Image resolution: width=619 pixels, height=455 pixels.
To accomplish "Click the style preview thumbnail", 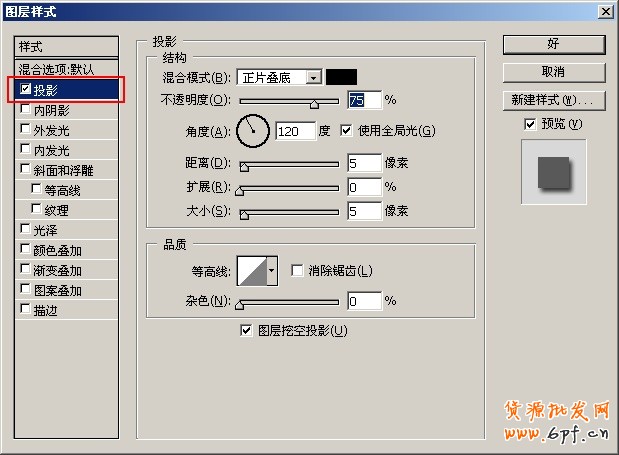I will click(x=553, y=172).
